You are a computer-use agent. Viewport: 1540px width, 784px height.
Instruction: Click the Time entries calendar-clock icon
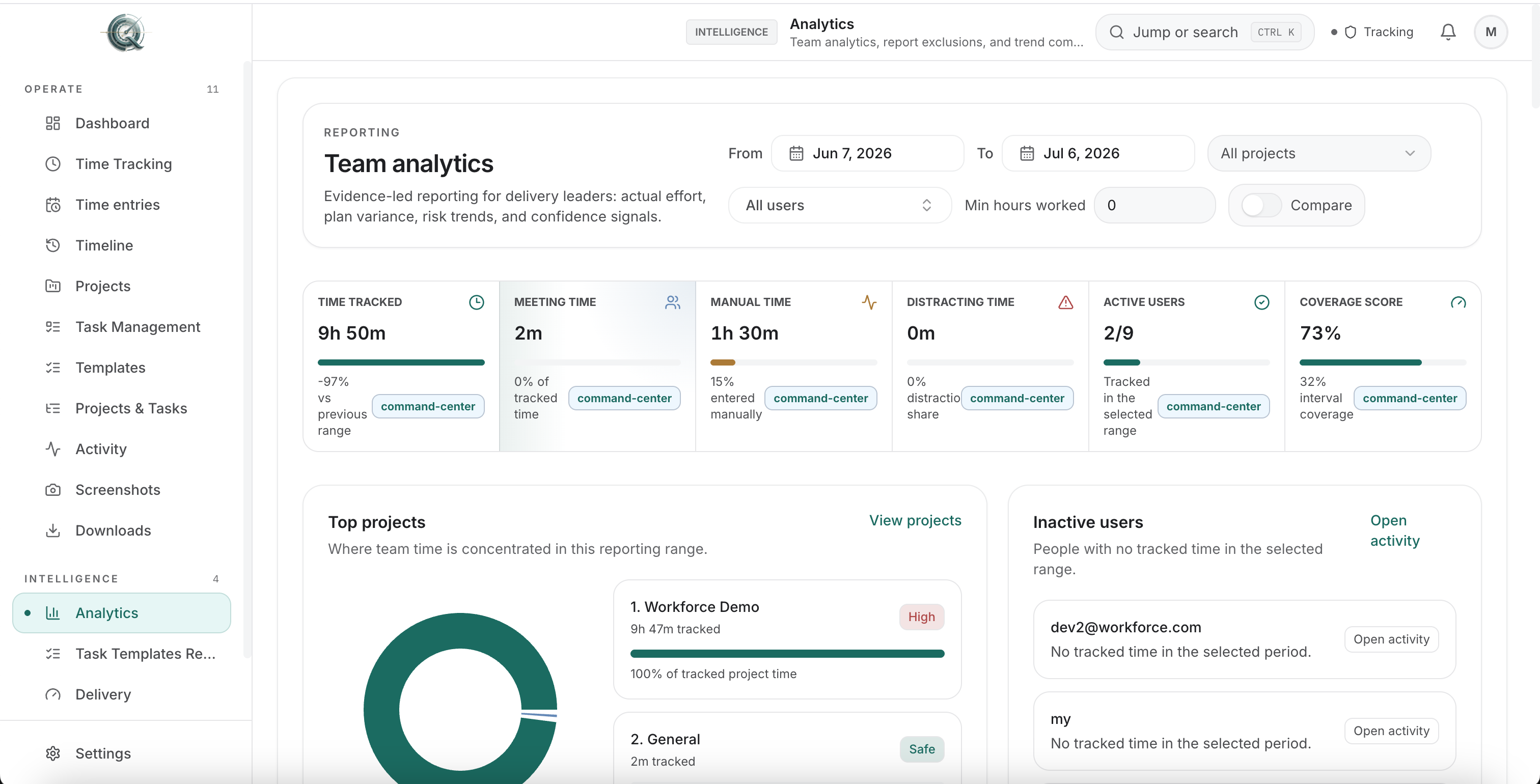[52, 204]
